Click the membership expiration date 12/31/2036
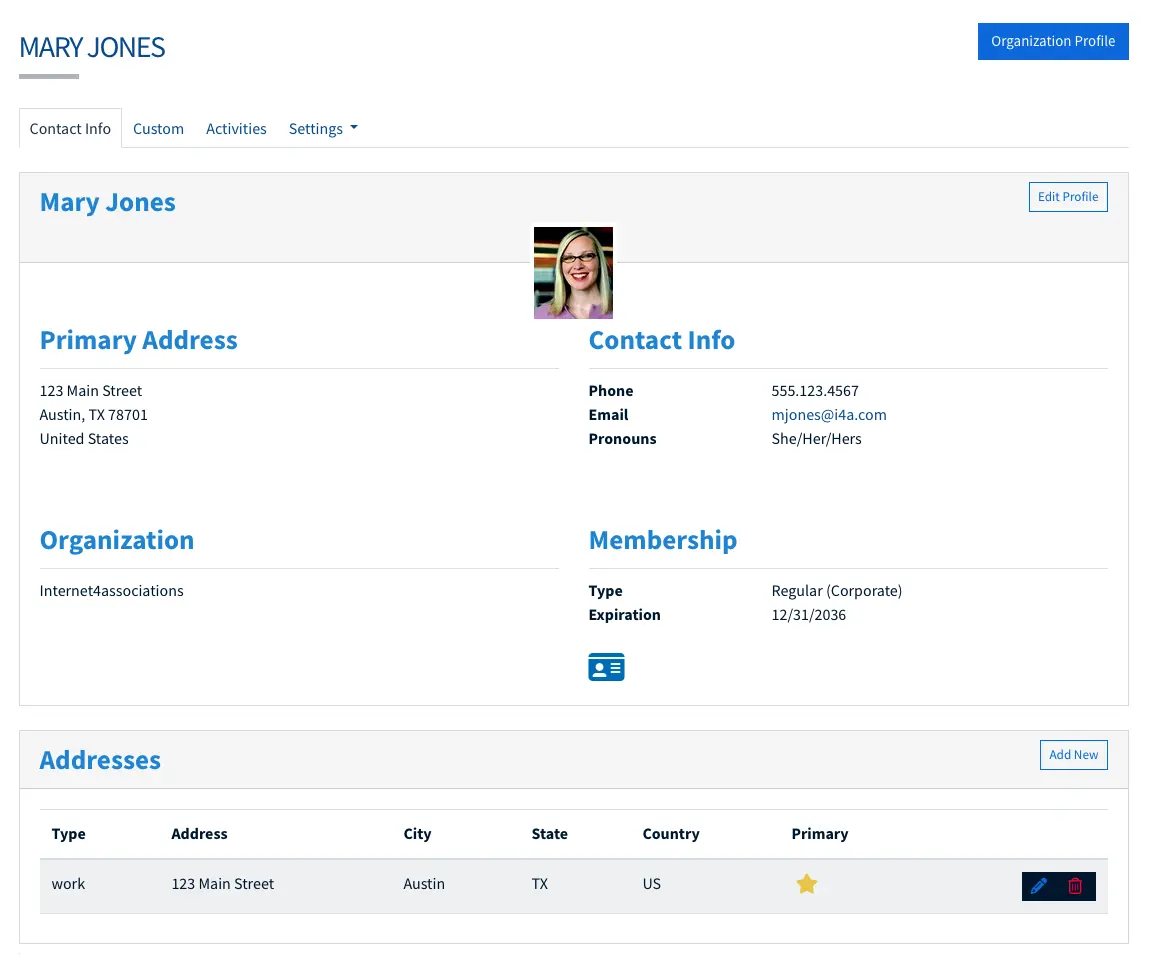 (808, 614)
